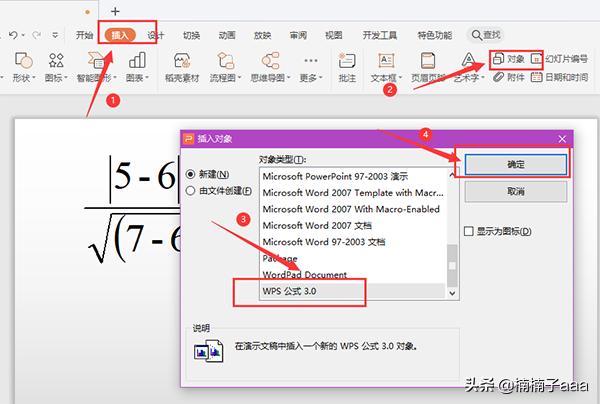Viewport: 600px width, 404px height.
Task: Switch to the 开发工具 tab
Action: click(380, 35)
